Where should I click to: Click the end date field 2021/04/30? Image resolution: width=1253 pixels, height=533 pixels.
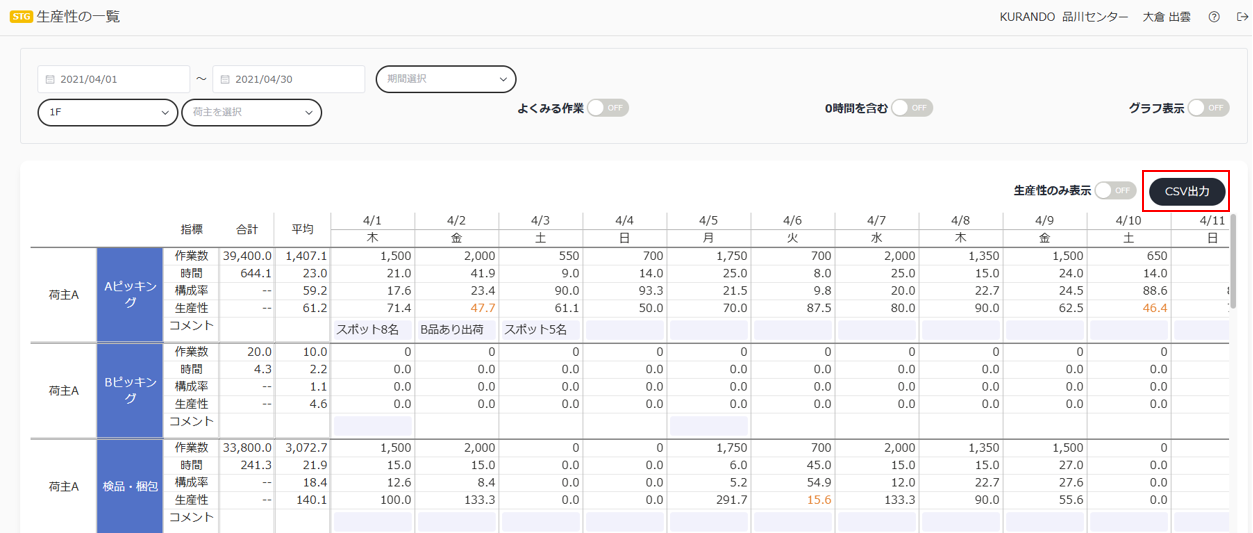point(289,79)
